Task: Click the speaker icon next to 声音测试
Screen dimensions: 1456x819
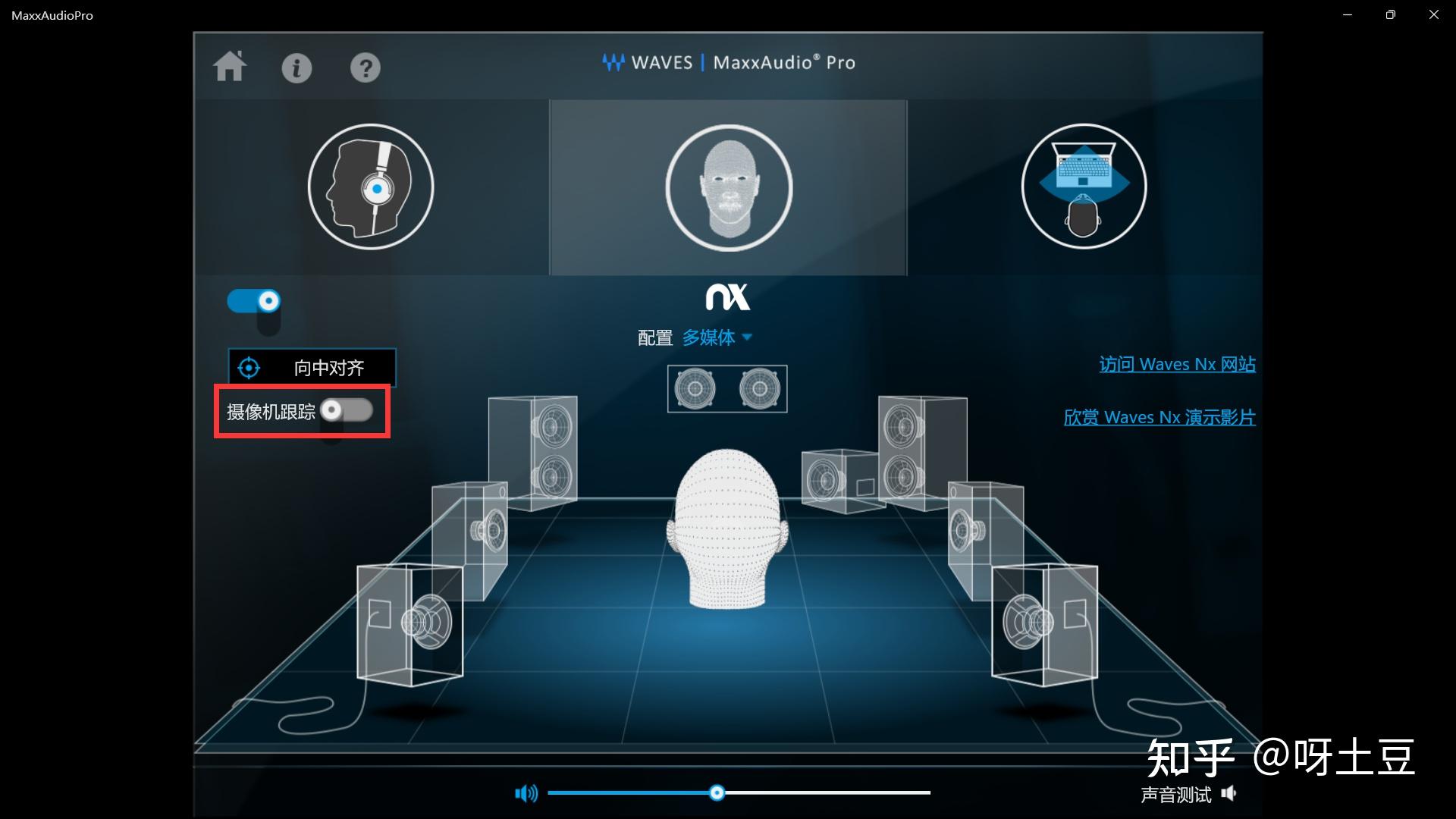Action: click(x=1228, y=794)
